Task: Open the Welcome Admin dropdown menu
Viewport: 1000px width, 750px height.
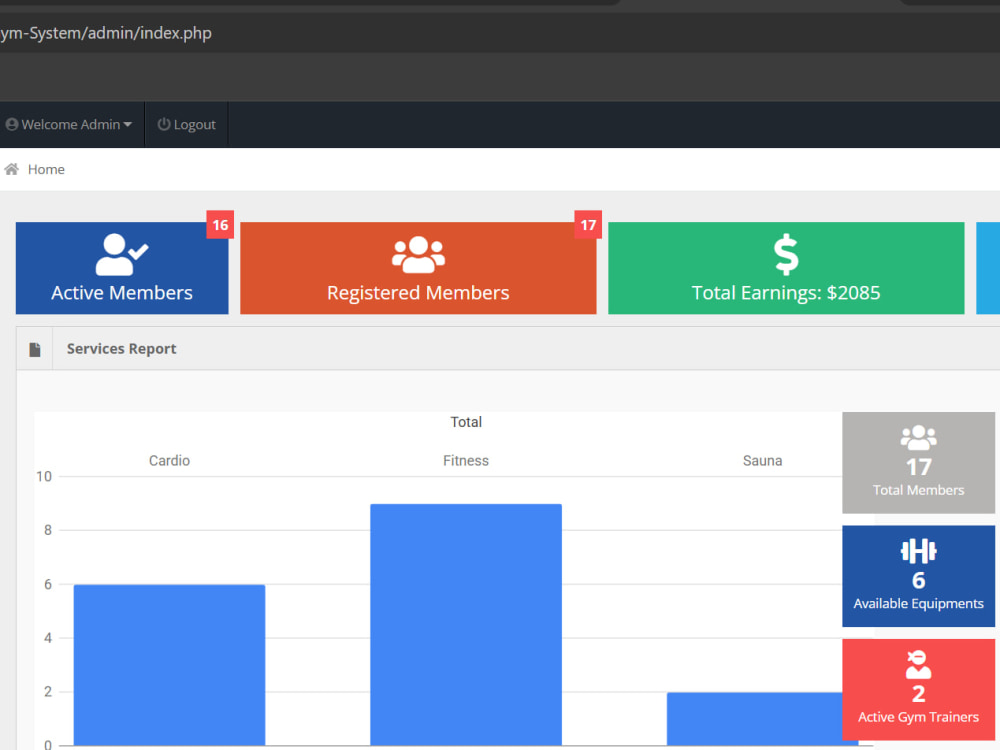Action: pos(69,124)
